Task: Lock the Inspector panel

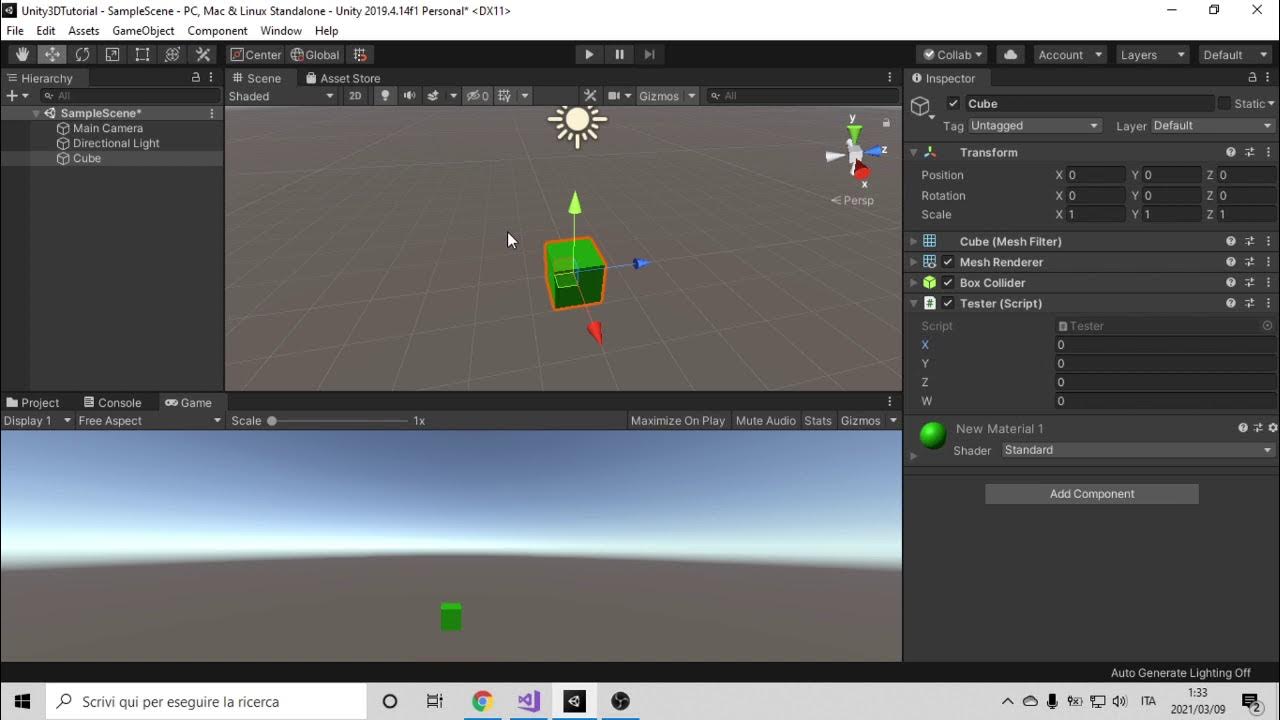Action: coord(1252,77)
